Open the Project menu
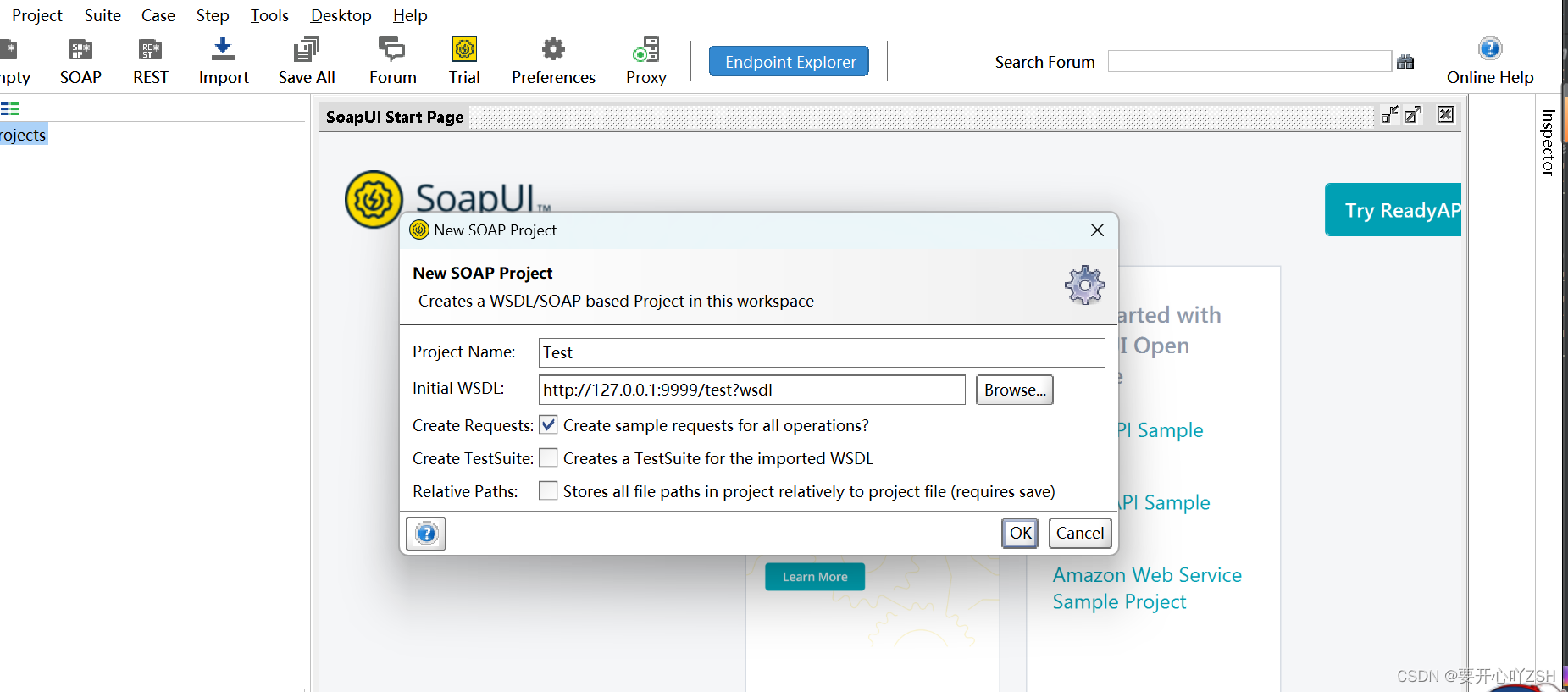Image resolution: width=1568 pixels, height=692 pixels. [x=37, y=15]
